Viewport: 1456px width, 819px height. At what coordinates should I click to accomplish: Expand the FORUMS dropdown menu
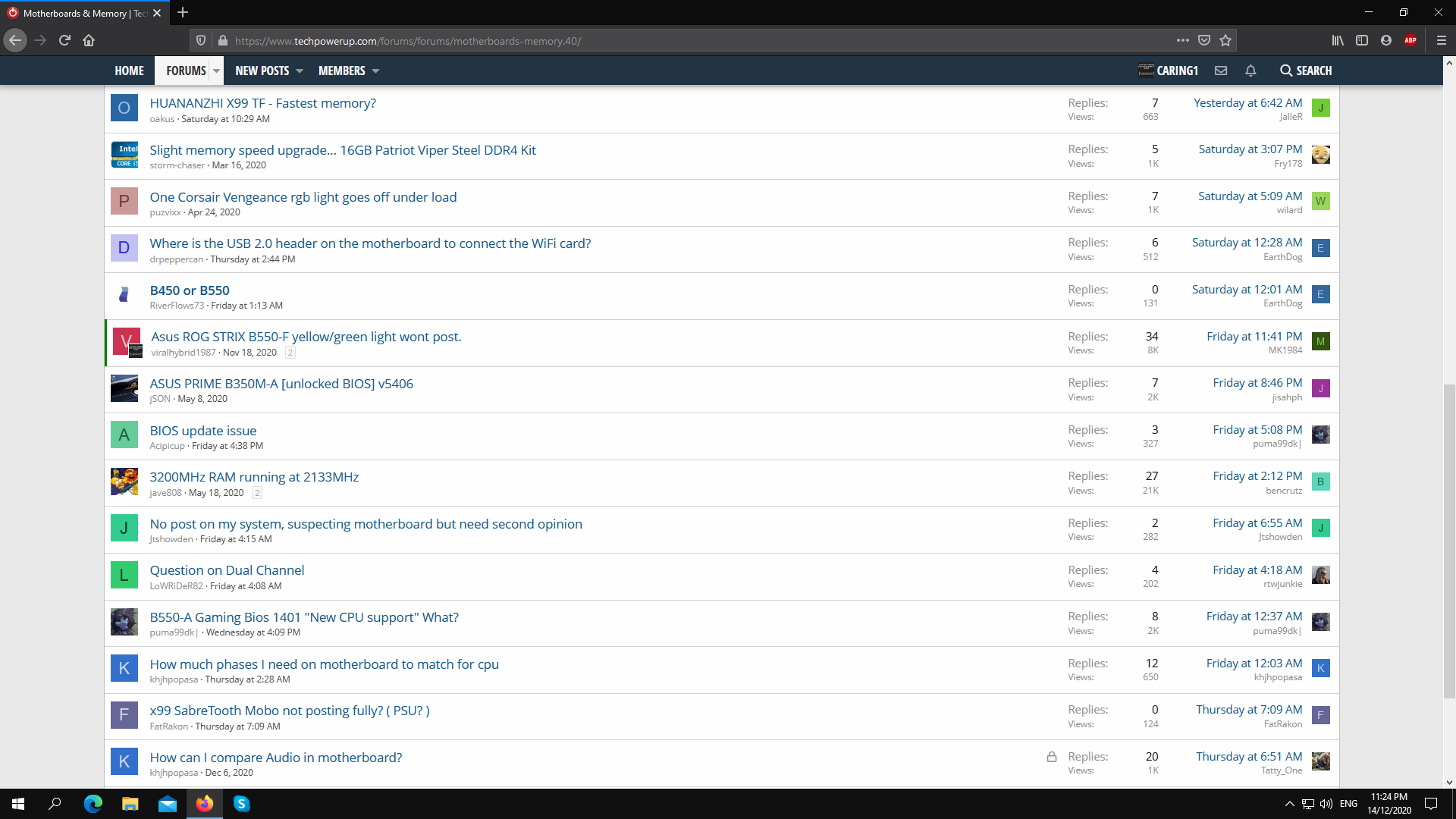coord(216,70)
